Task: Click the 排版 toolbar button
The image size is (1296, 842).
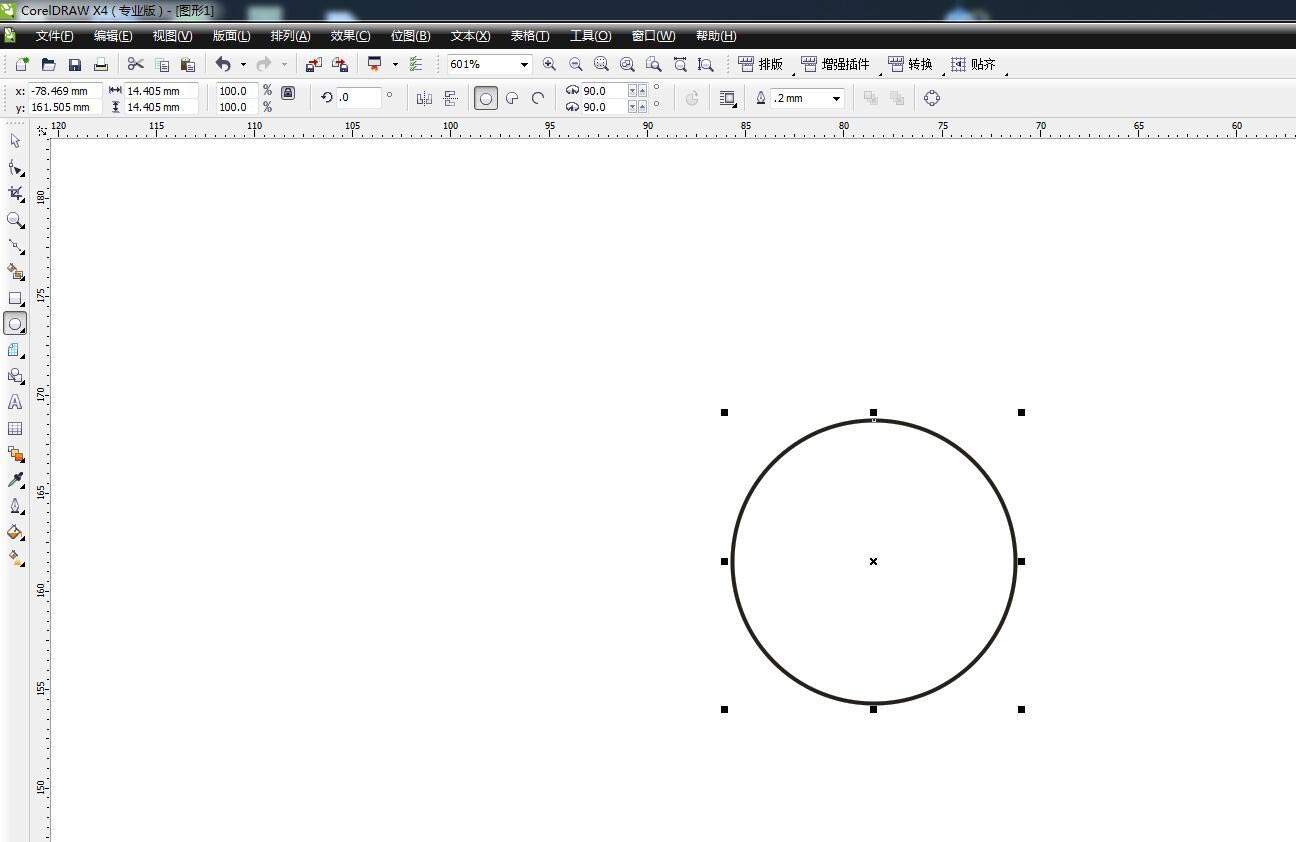Action: 761,64
